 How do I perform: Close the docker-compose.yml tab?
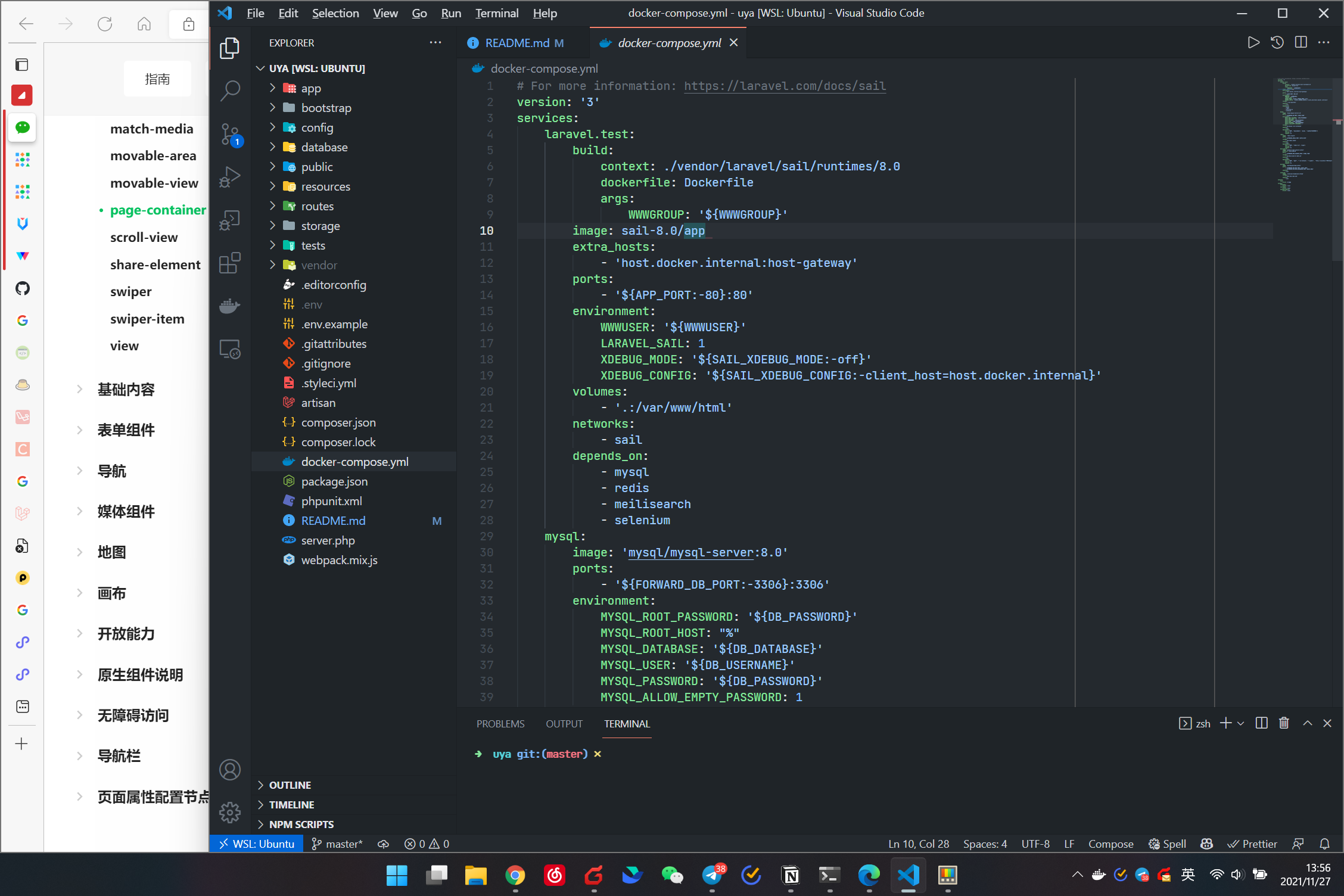point(734,43)
